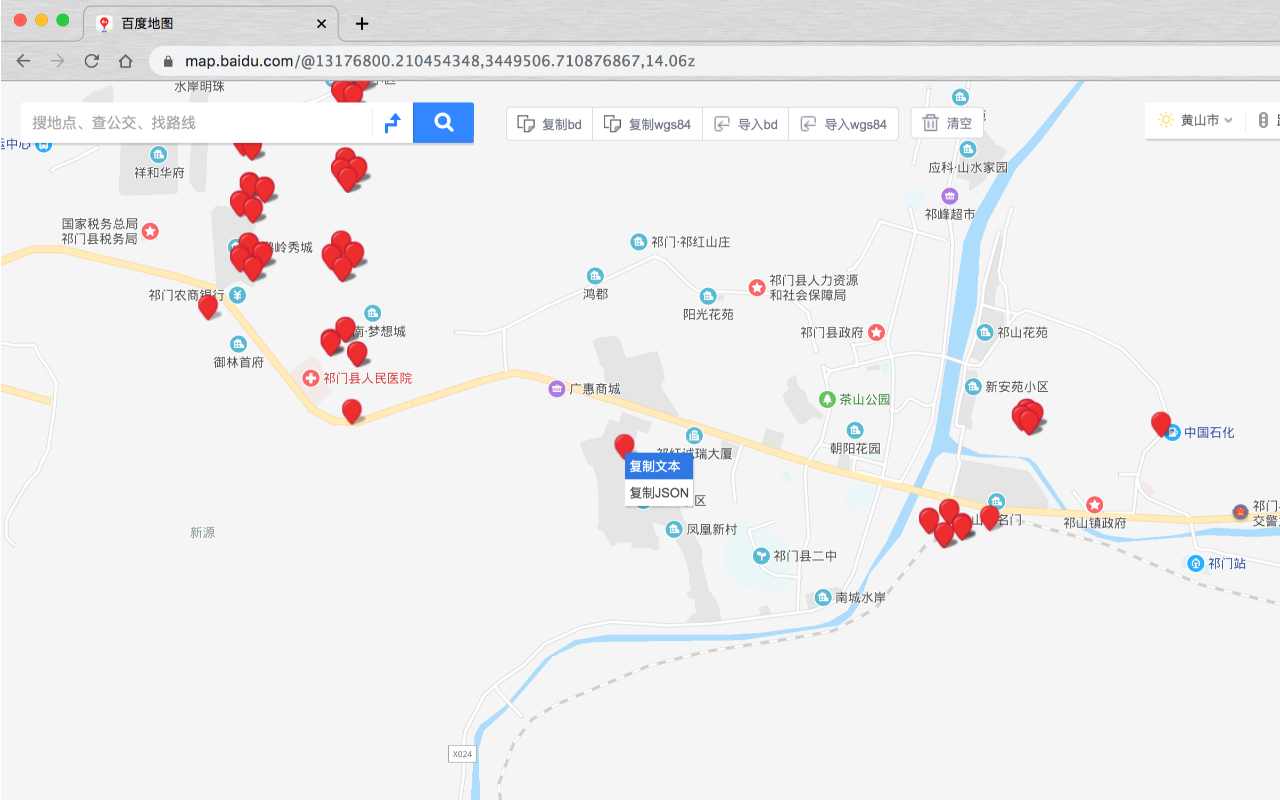Click the sunny weather icon

click(x=1165, y=119)
